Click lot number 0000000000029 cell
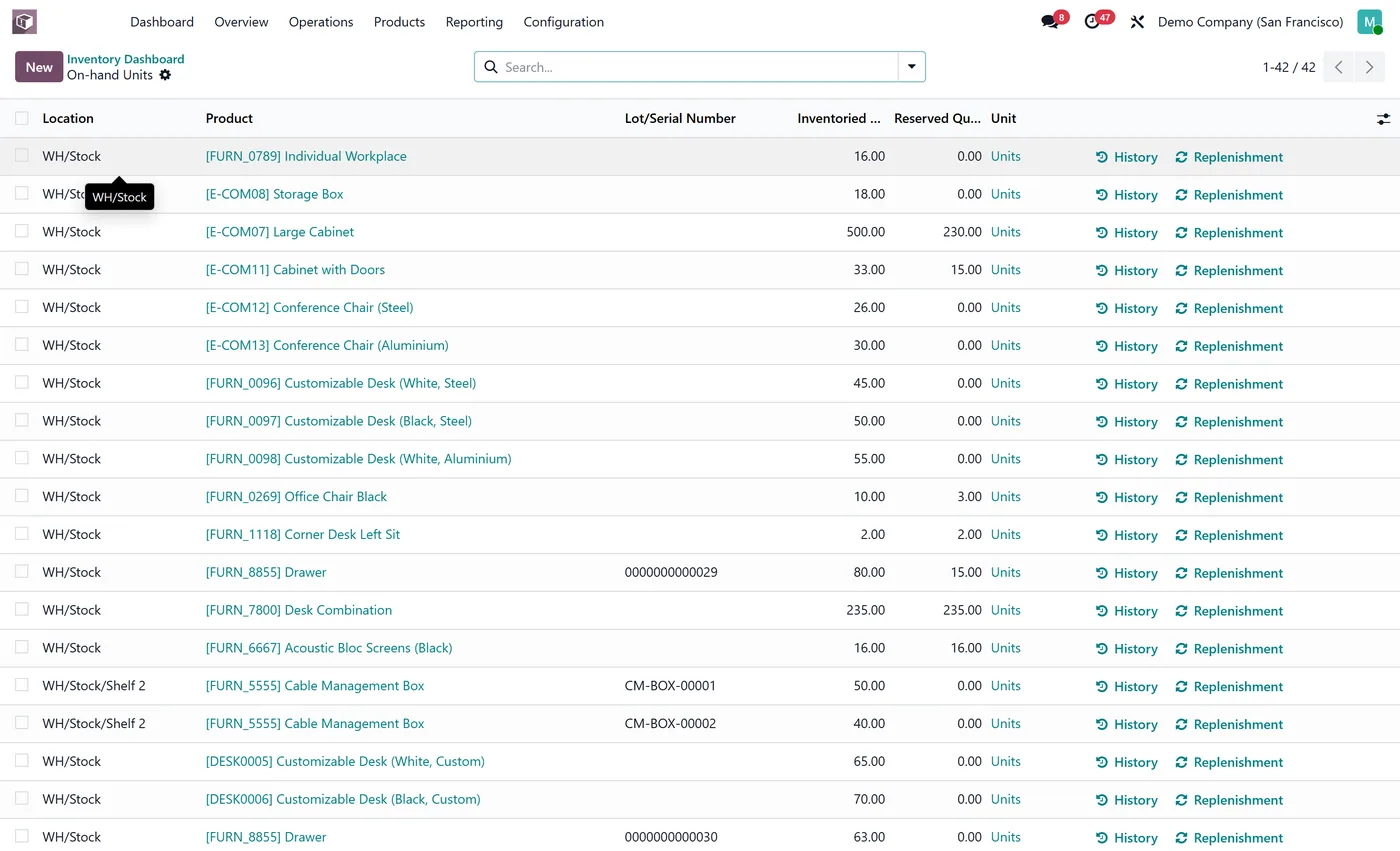Screen dimensions: 1400x851 pyautogui.click(x=671, y=572)
